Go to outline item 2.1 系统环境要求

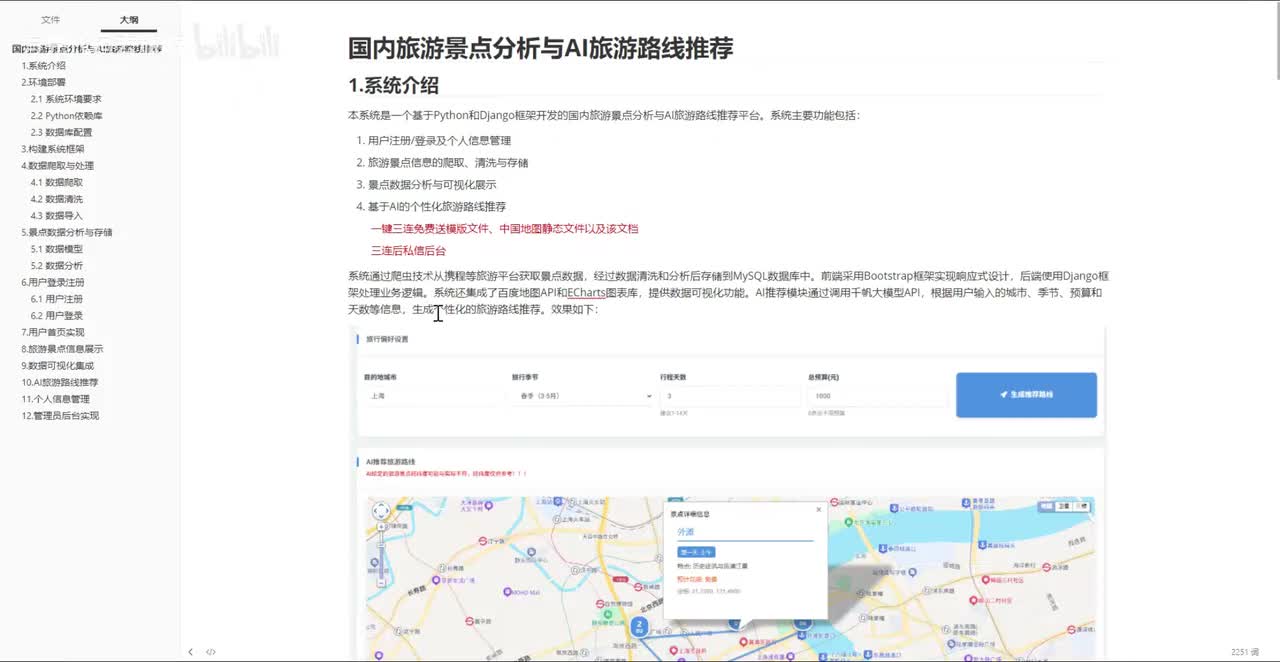(66, 99)
